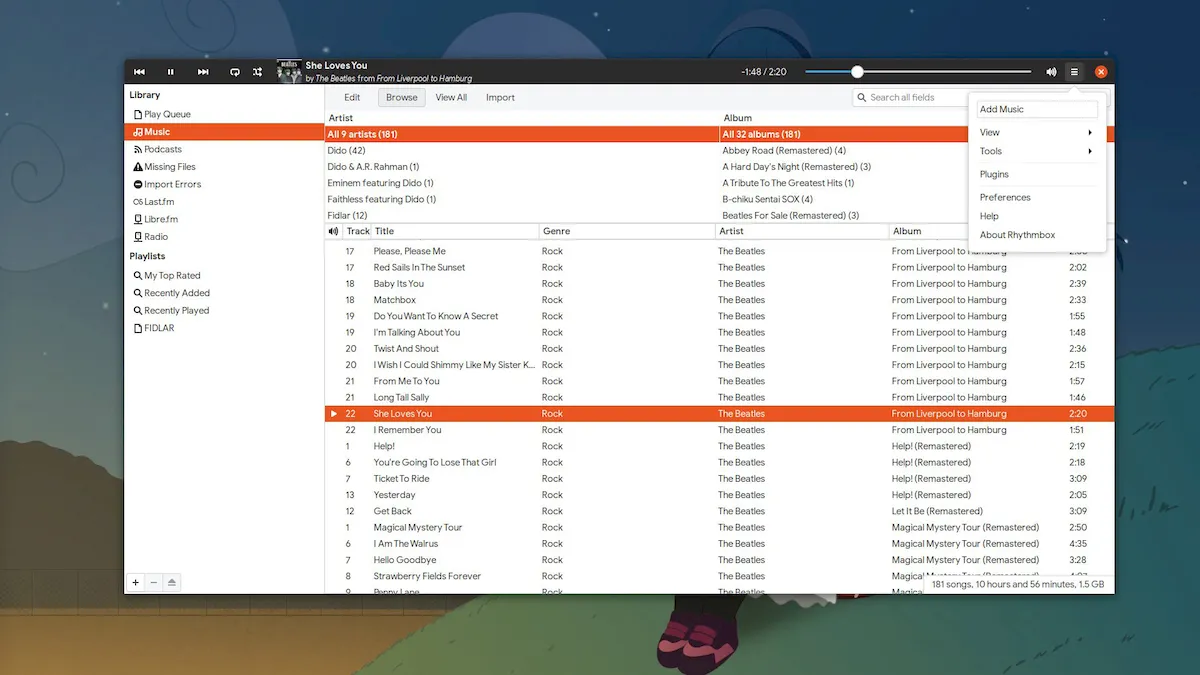Click the Edit toolbar button
Viewport: 1200px width, 675px height.
click(x=352, y=97)
